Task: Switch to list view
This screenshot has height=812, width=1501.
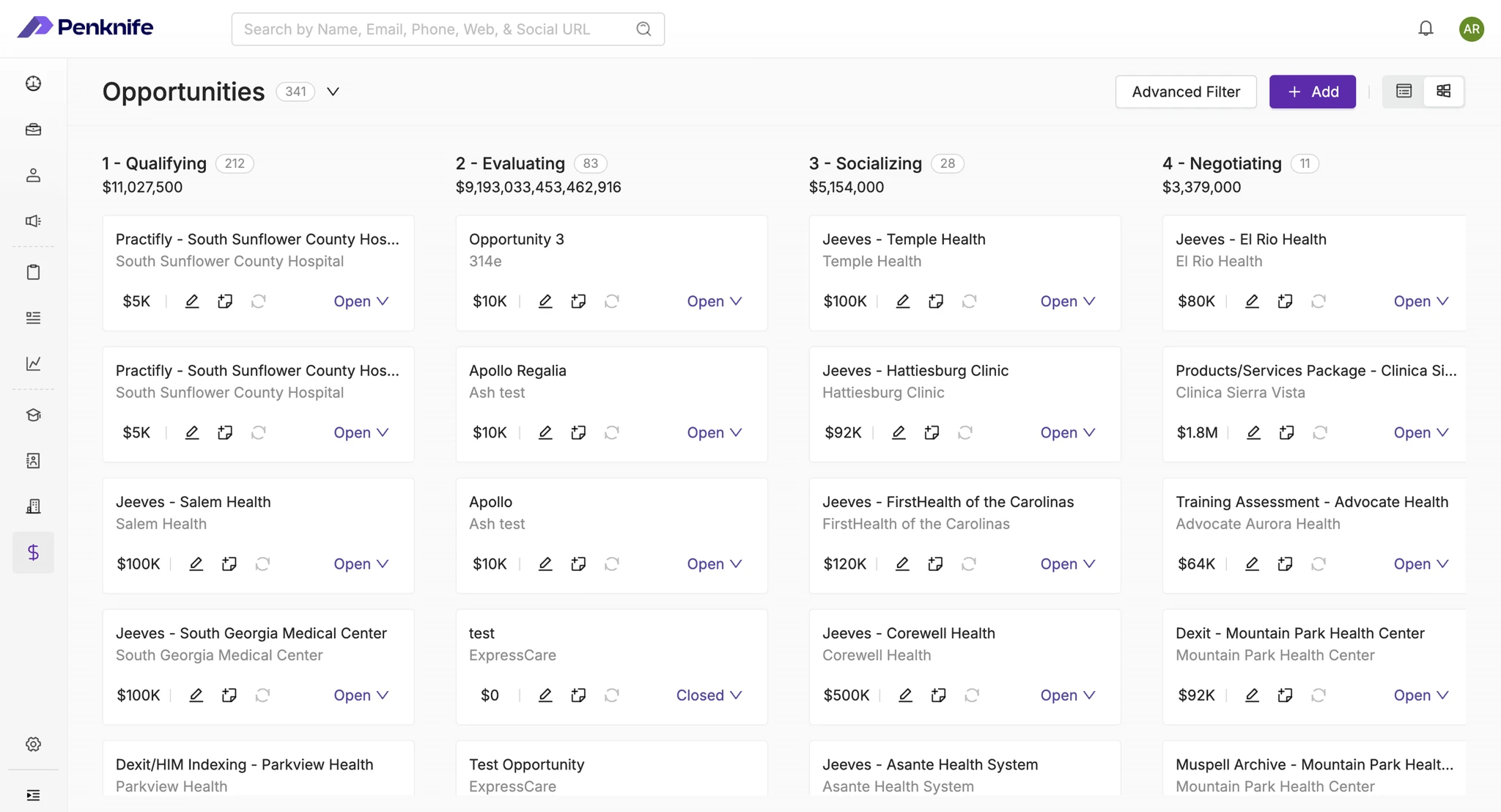Action: [1404, 91]
